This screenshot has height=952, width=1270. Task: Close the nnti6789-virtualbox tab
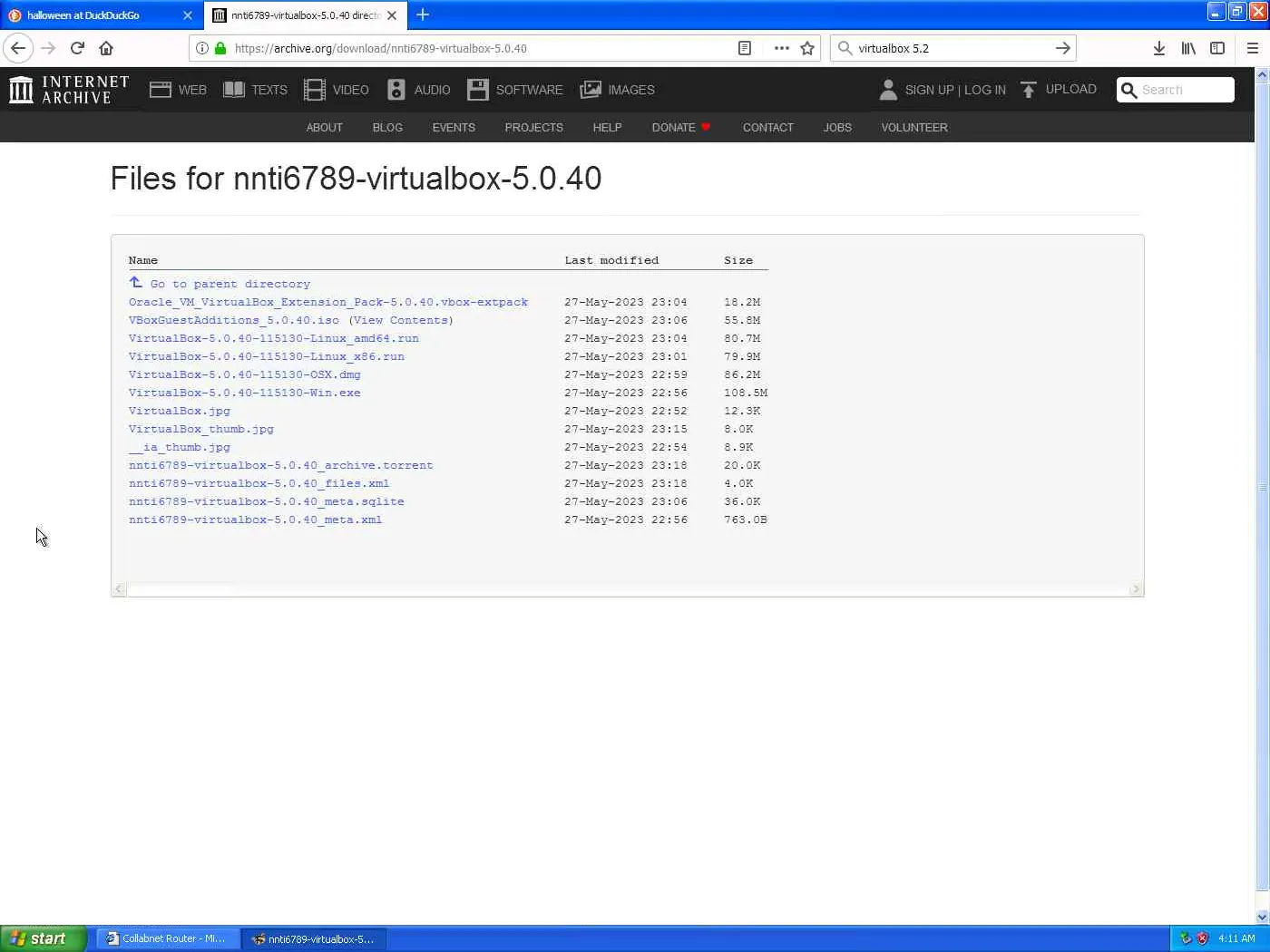coord(392,15)
